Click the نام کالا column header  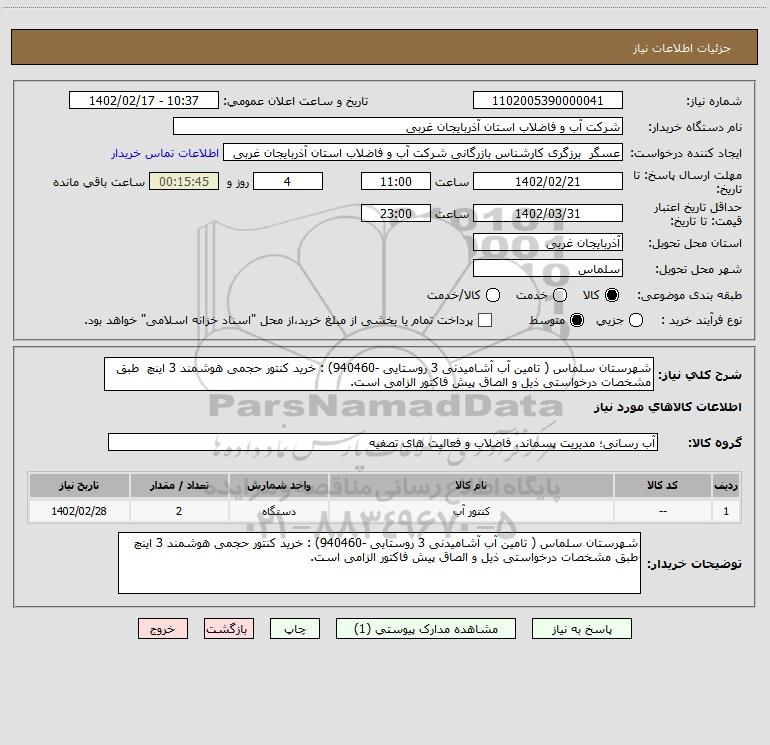[x=471, y=486]
